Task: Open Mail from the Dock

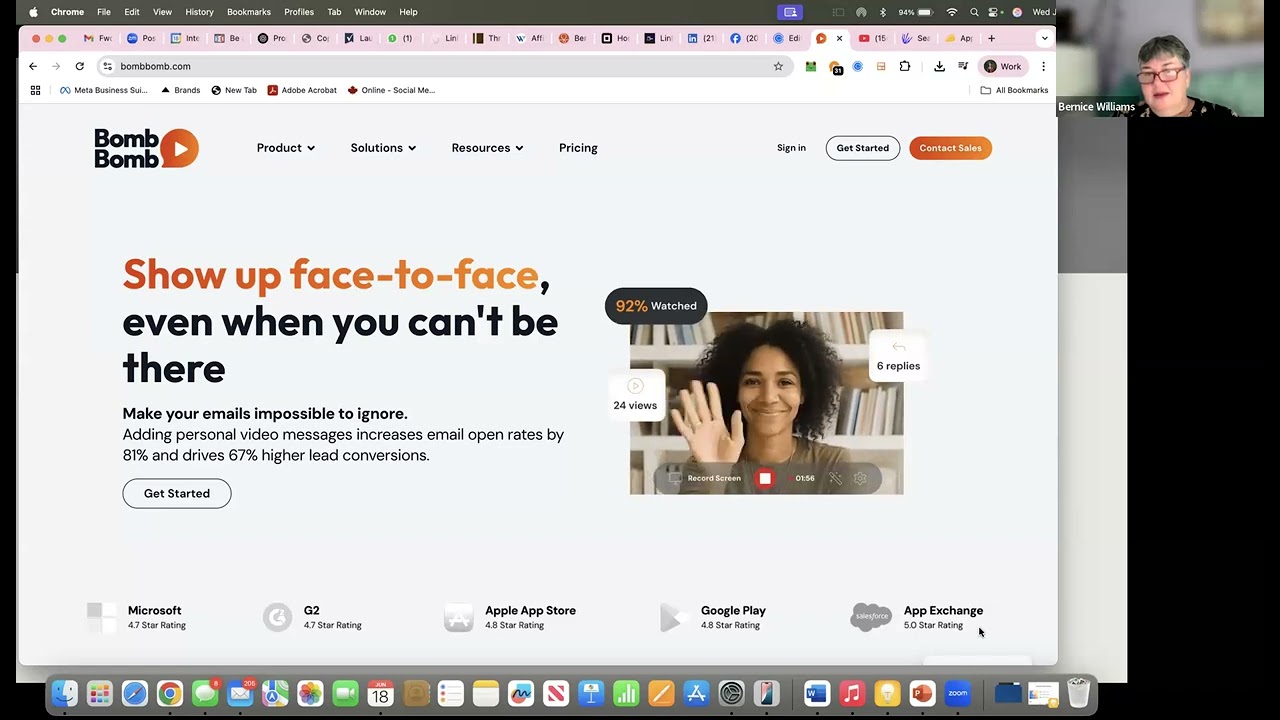Action: (240, 693)
